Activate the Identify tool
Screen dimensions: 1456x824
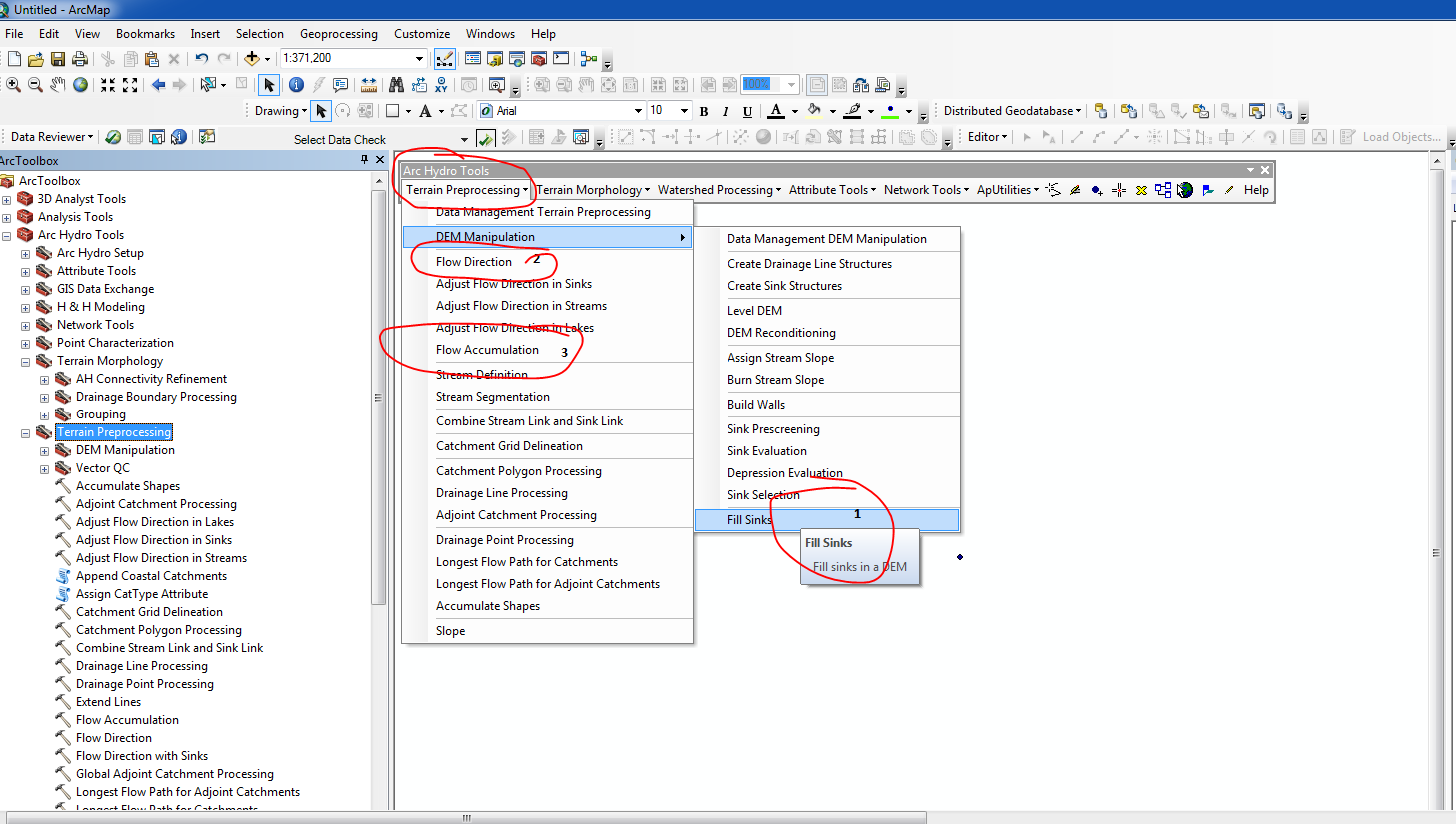(x=296, y=85)
